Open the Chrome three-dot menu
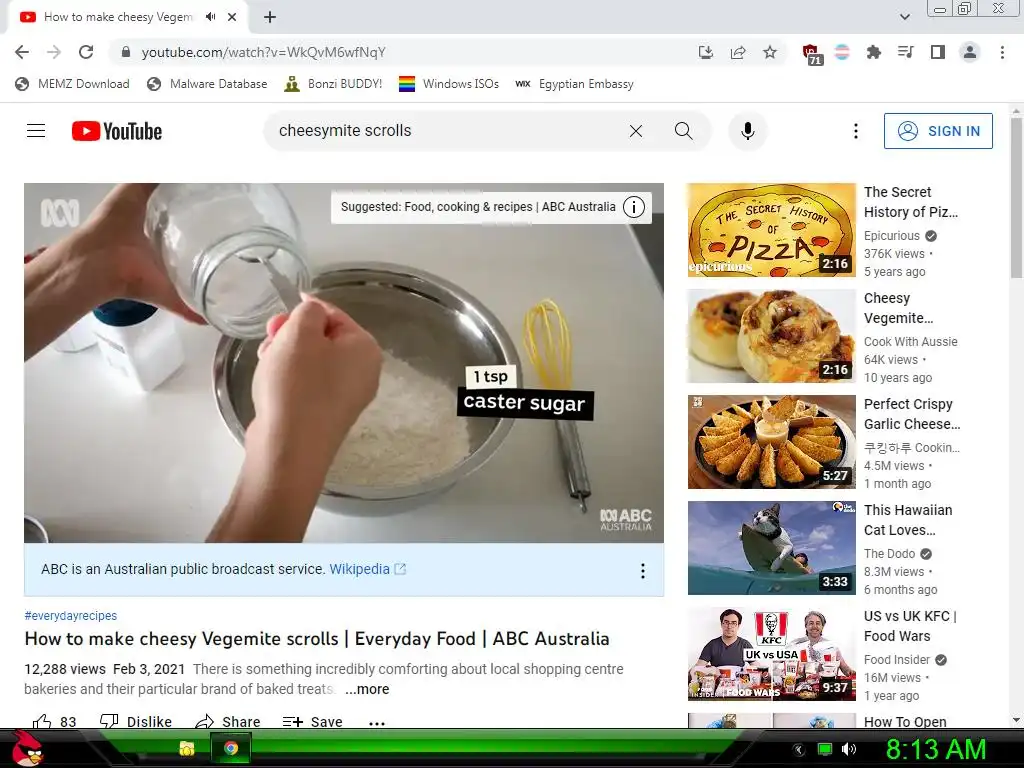 pyautogui.click(x=1002, y=52)
